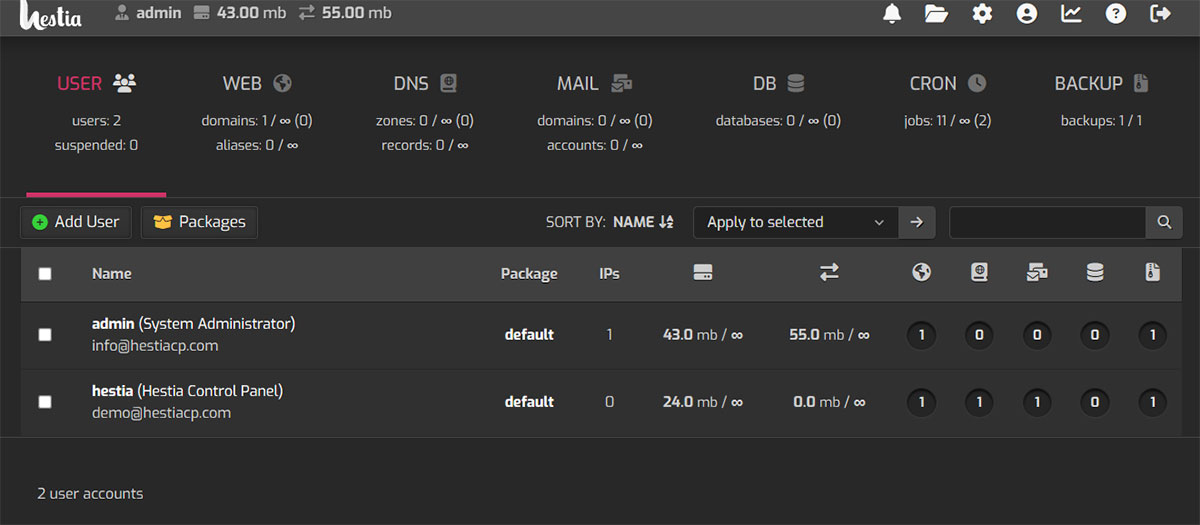This screenshot has width=1200, height=525.
Task: Click the IPs column header
Action: pyautogui.click(x=609, y=274)
